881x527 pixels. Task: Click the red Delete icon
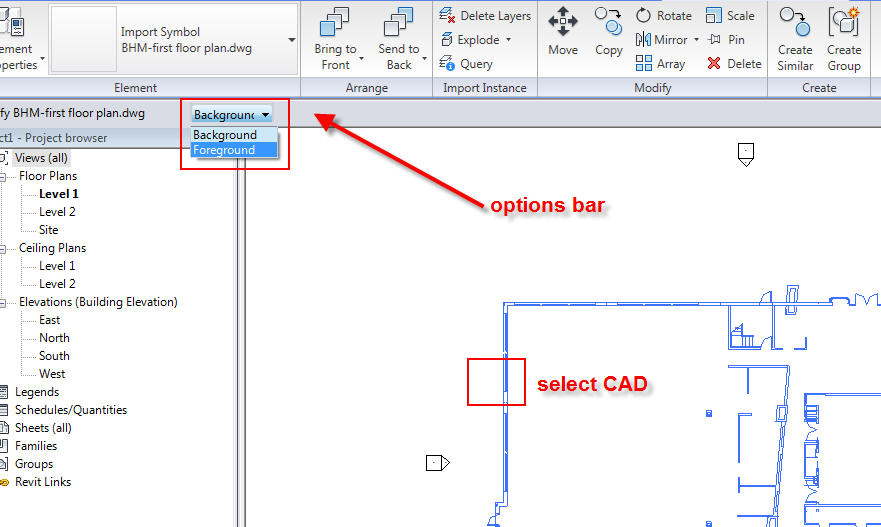(x=714, y=63)
